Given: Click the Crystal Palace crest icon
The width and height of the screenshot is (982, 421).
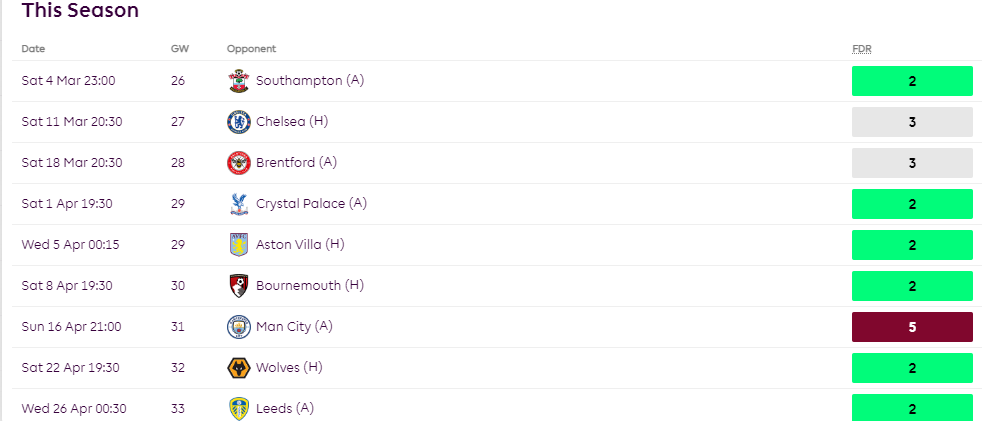Looking at the screenshot, I should (x=239, y=204).
